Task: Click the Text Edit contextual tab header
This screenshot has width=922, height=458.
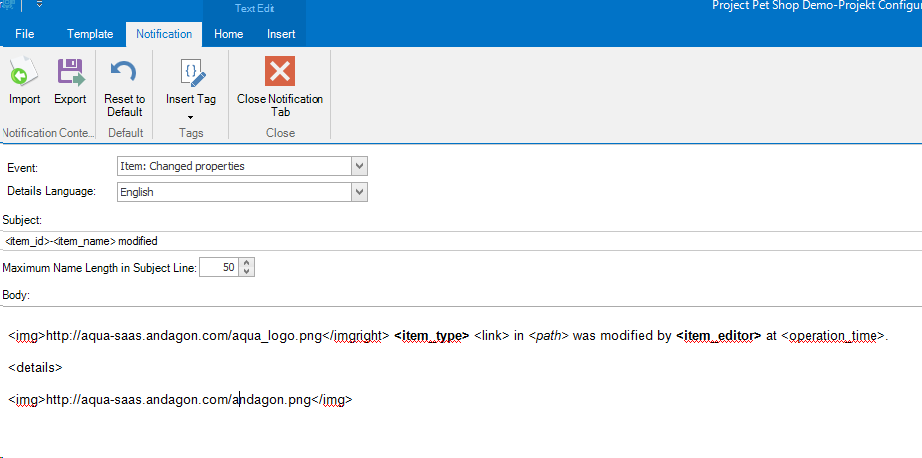Action: point(254,9)
